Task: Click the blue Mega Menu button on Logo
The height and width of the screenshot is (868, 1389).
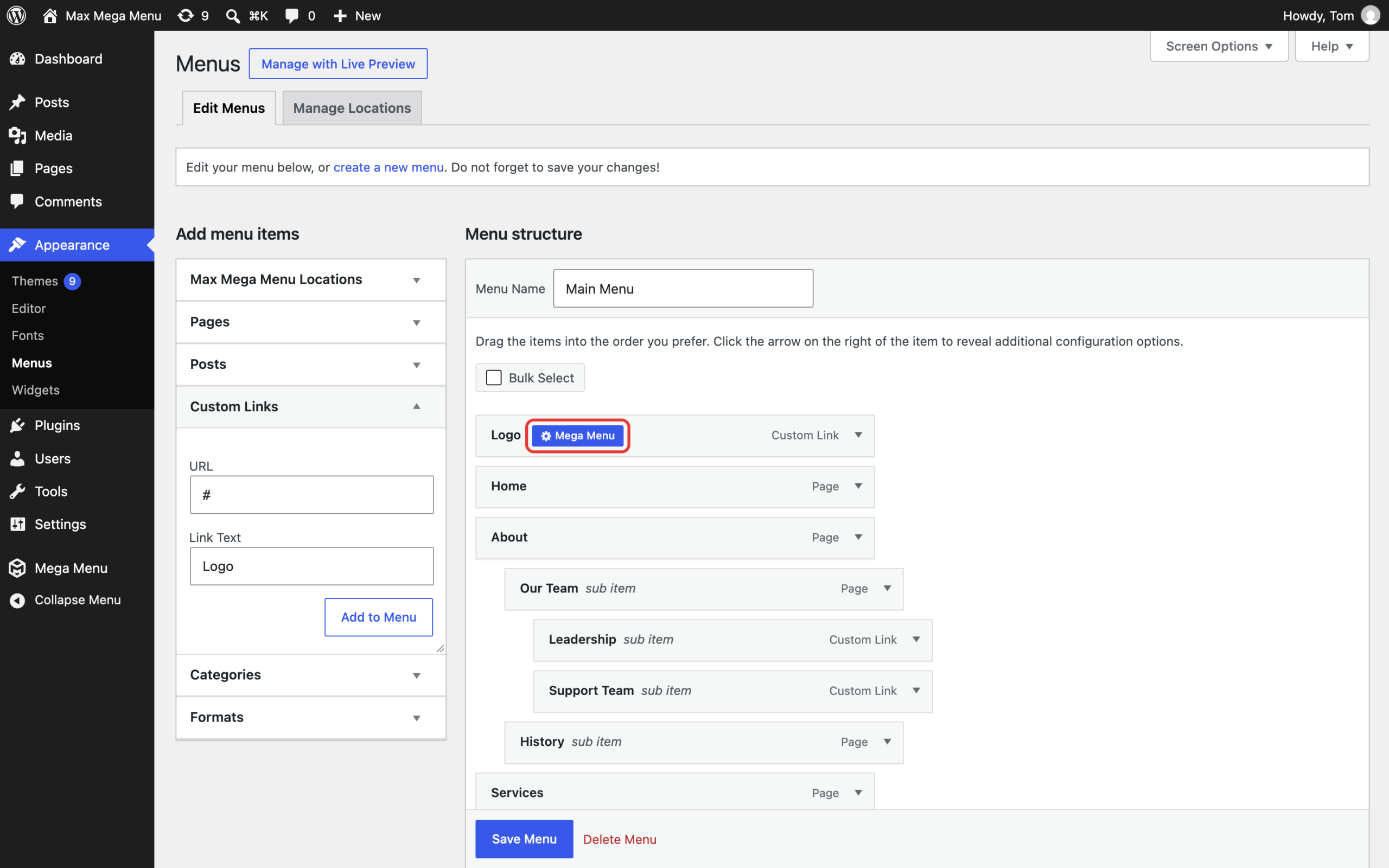Action: (x=577, y=436)
